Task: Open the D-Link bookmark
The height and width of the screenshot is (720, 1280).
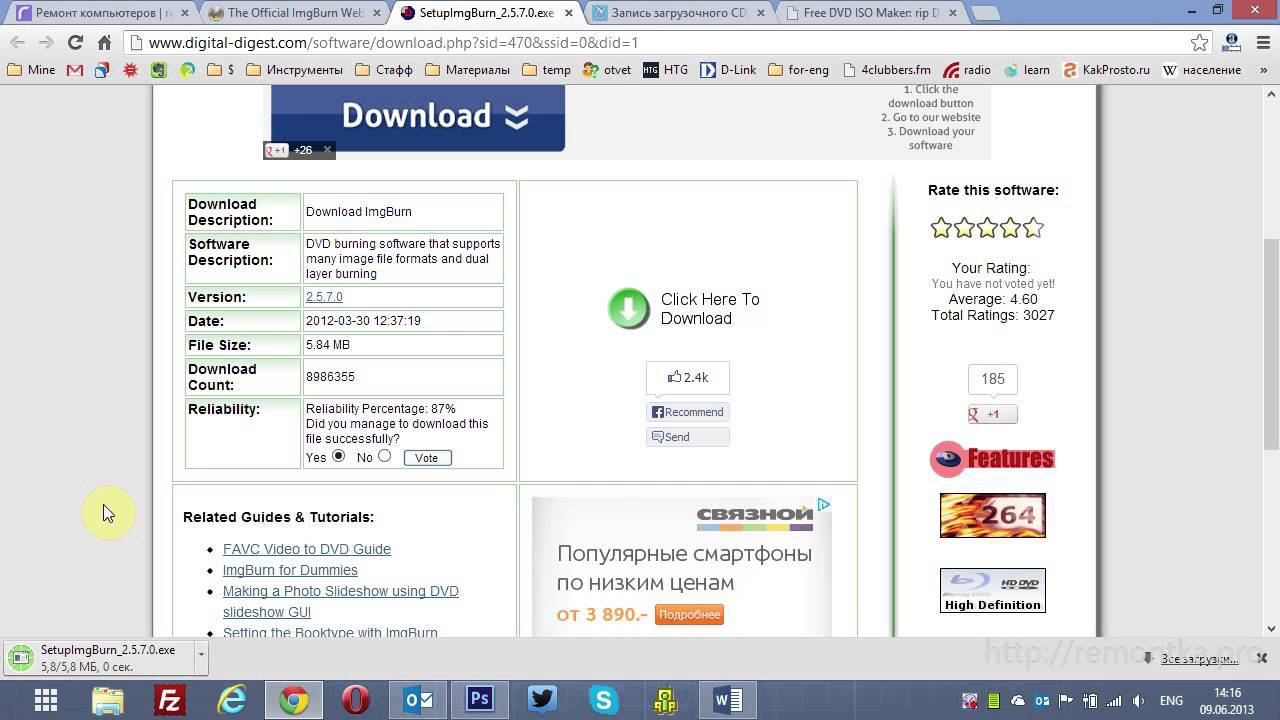Action: click(728, 70)
